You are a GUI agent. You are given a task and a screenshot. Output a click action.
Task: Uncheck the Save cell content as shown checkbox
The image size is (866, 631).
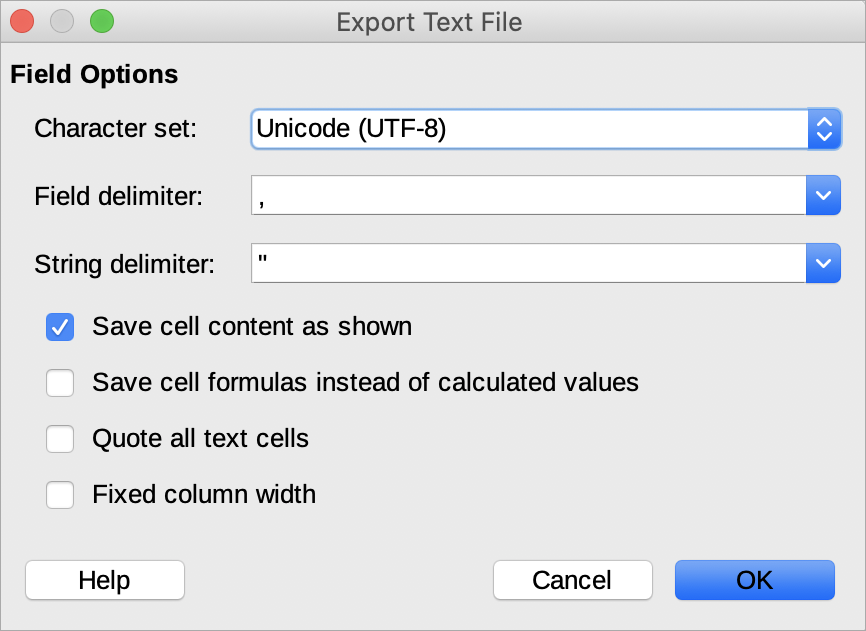pyautogui.click(x=60, y=327)
